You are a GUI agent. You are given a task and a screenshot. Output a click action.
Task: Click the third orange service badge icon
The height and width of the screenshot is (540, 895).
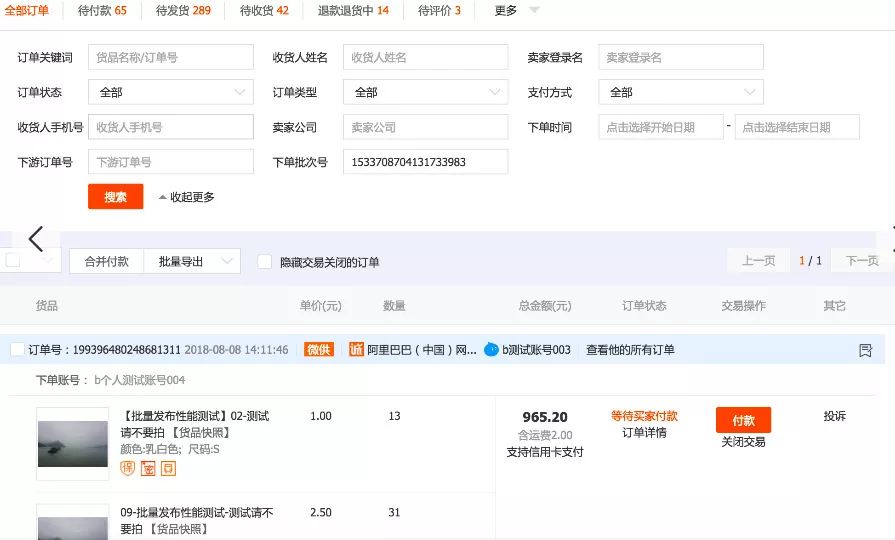[168, 469]
